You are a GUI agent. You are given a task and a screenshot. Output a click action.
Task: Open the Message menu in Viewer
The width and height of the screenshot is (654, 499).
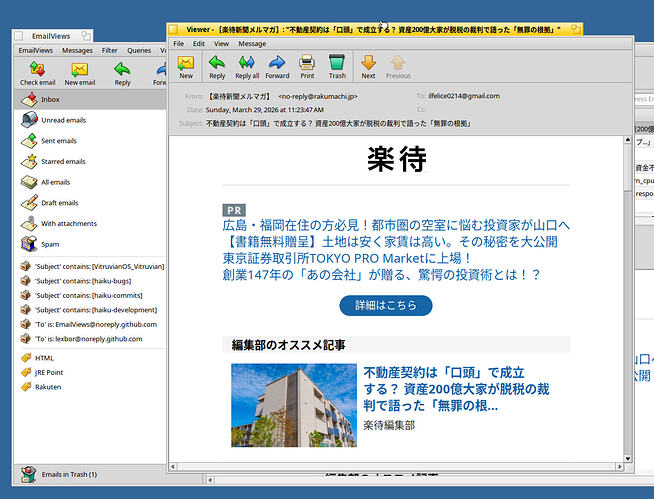[252, 43]
